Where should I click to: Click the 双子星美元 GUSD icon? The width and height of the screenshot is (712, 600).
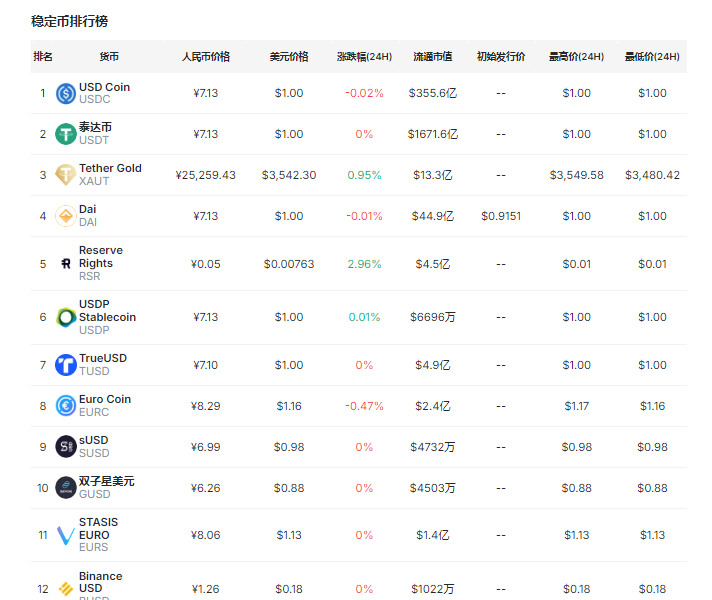pos(66,488)
